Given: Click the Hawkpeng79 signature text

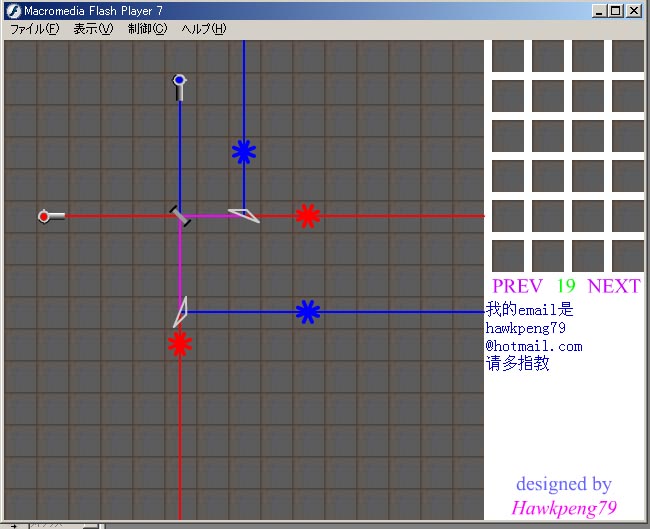Looking at the screenshot, I should point(564,508).
